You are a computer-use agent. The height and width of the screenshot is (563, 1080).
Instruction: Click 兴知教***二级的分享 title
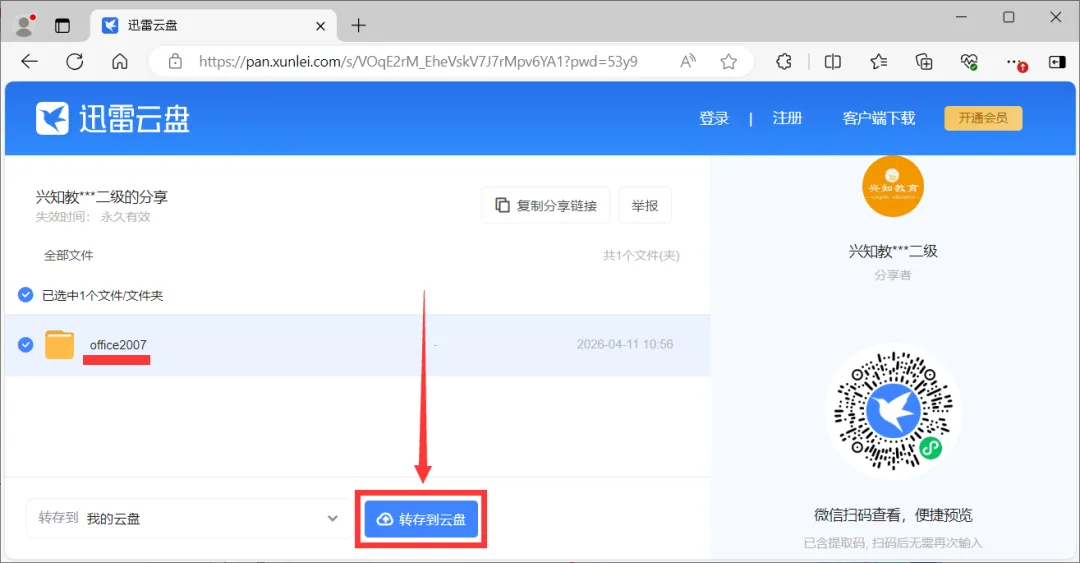pyautogui.click(x=102, y=197)
